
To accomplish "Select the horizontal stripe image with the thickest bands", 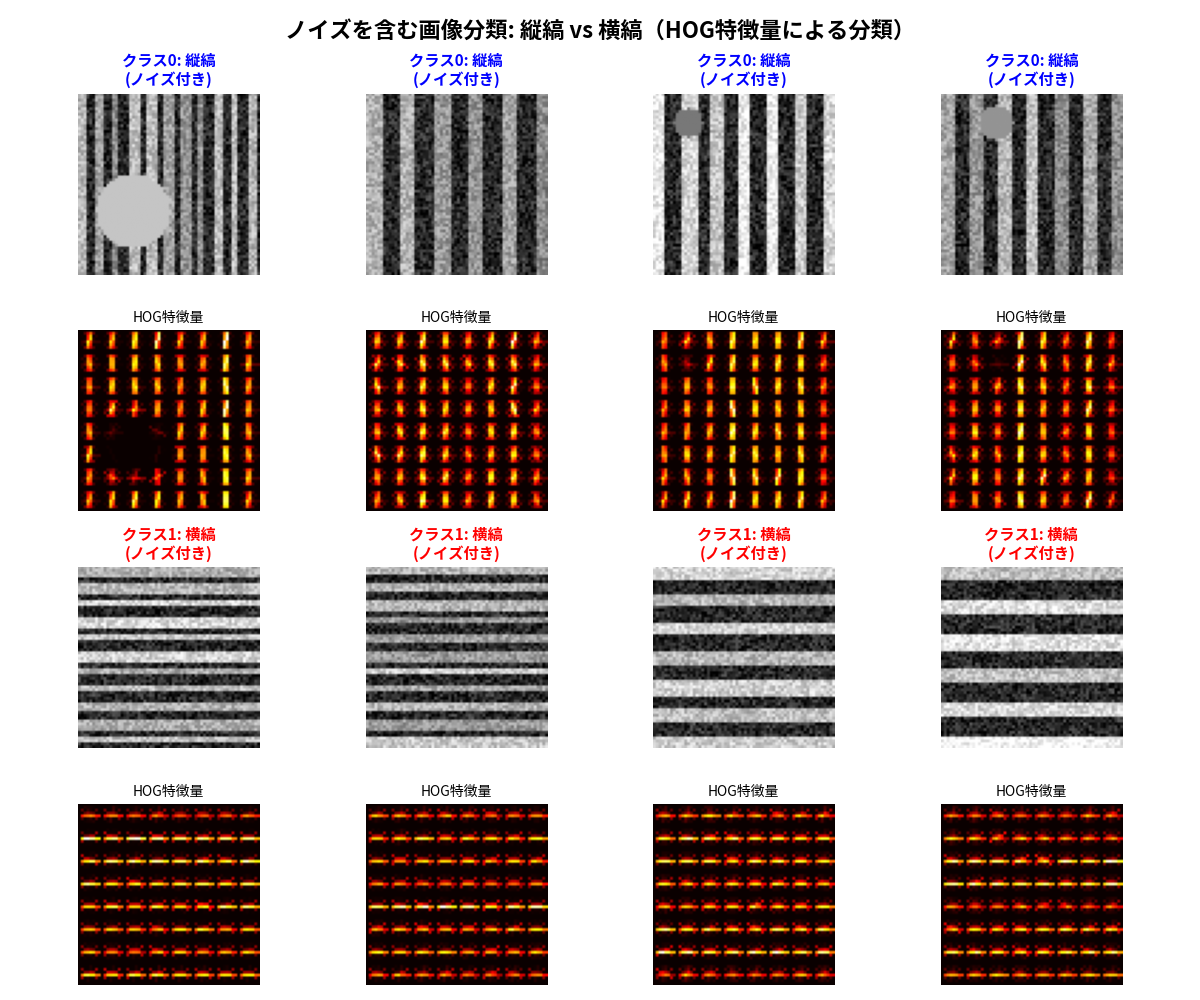I will [1031, 657].
